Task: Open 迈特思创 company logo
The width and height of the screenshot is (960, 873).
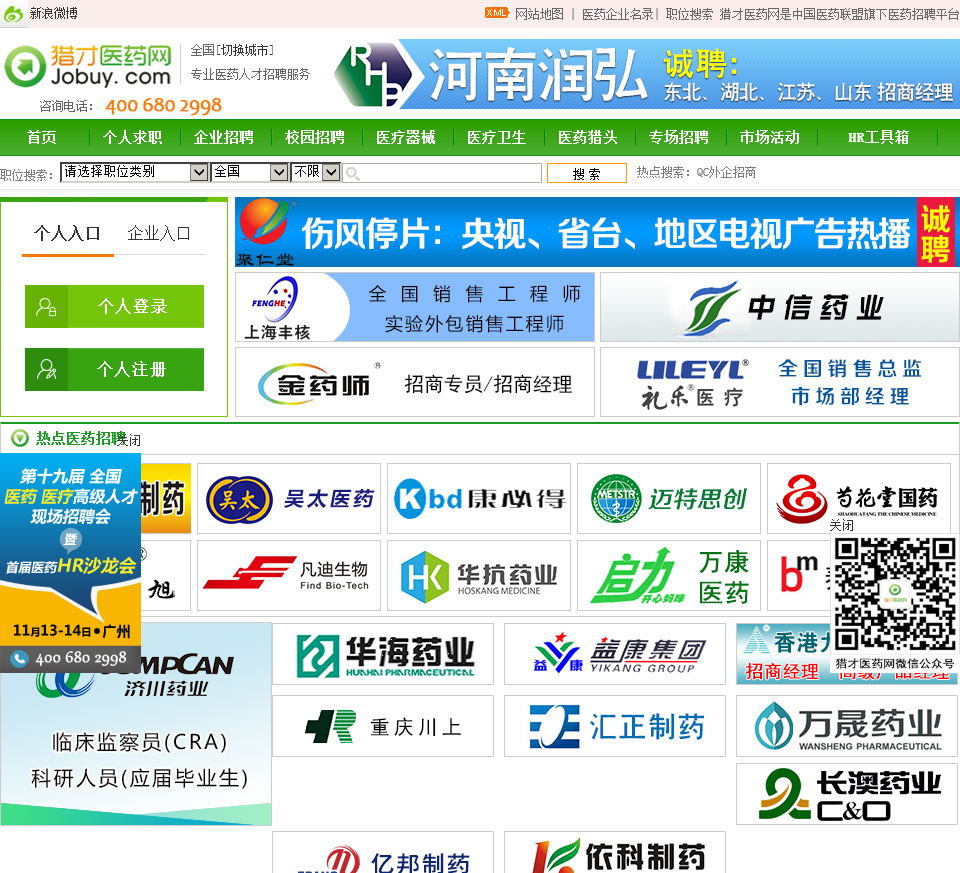Action: pos(669,499)
